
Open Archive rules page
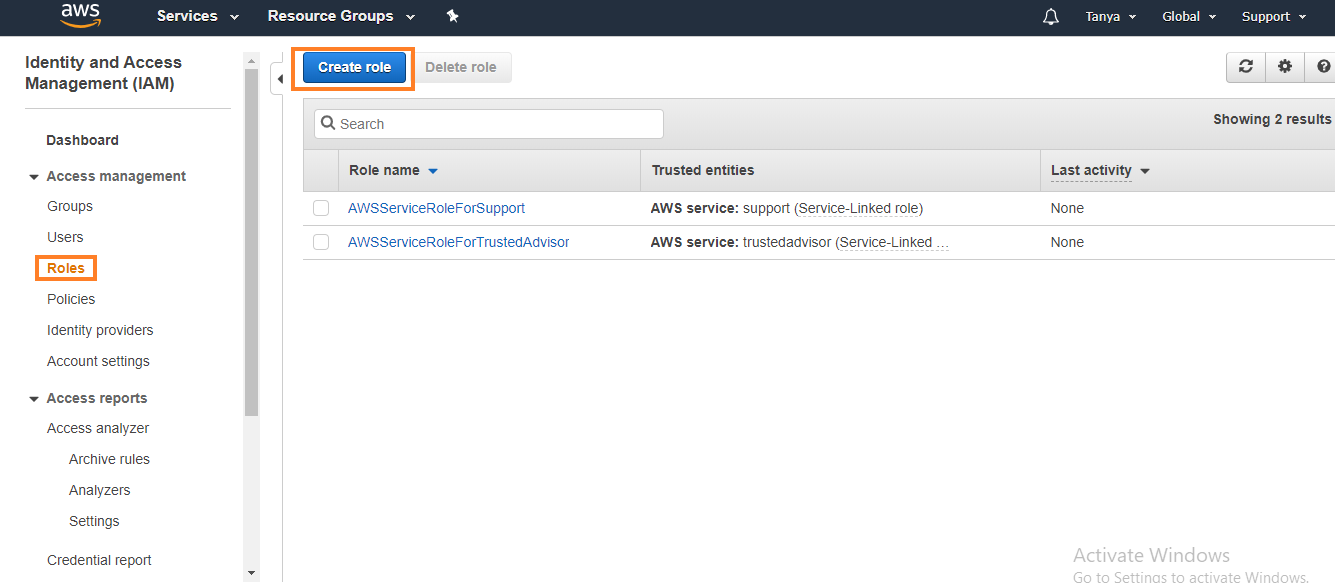coord(109,459)
